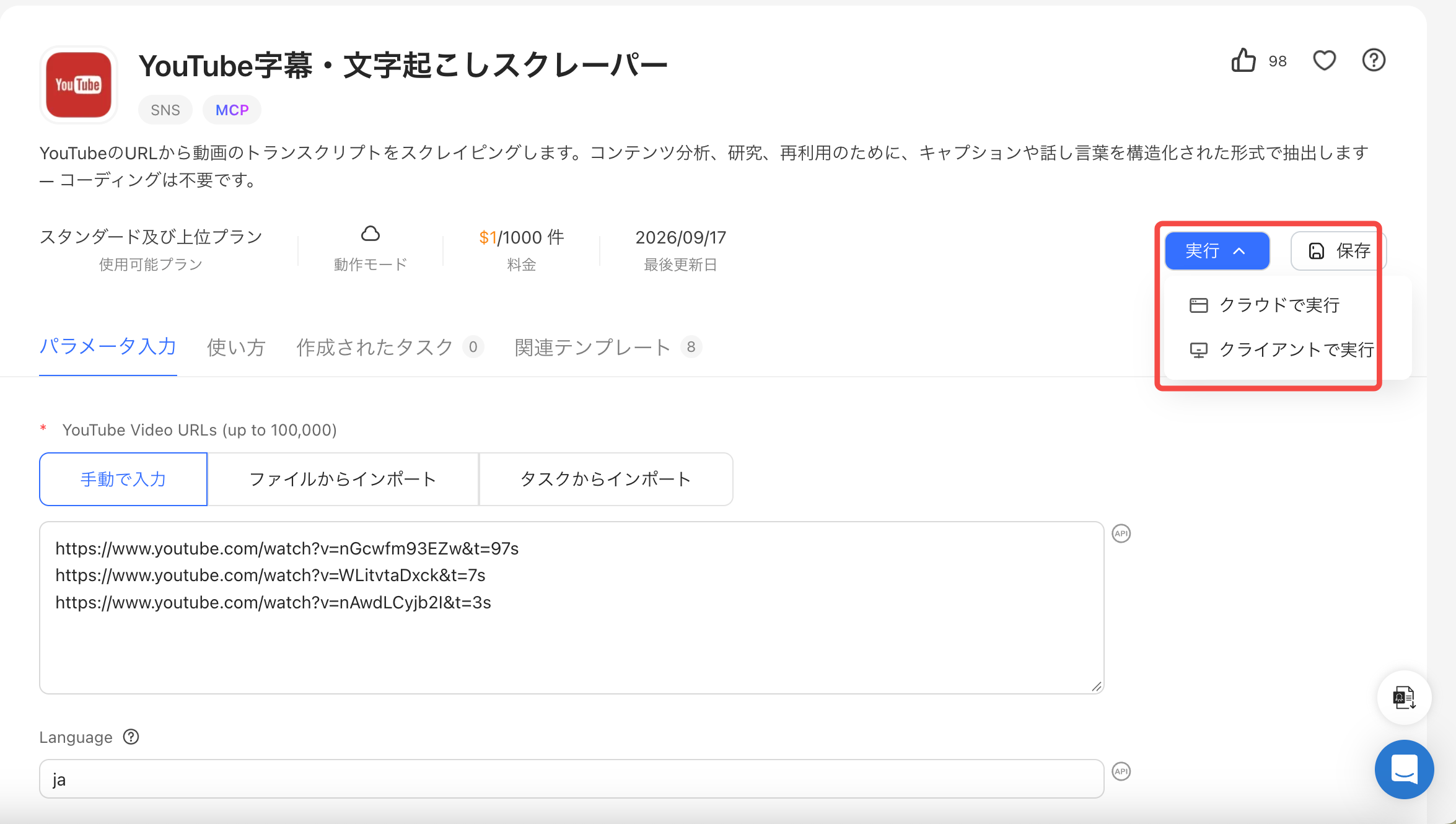The image size is (1456, 824).
Task: Click the page title YouTube字幕・文字起こしスクレーパー
Action: point(403,66)
